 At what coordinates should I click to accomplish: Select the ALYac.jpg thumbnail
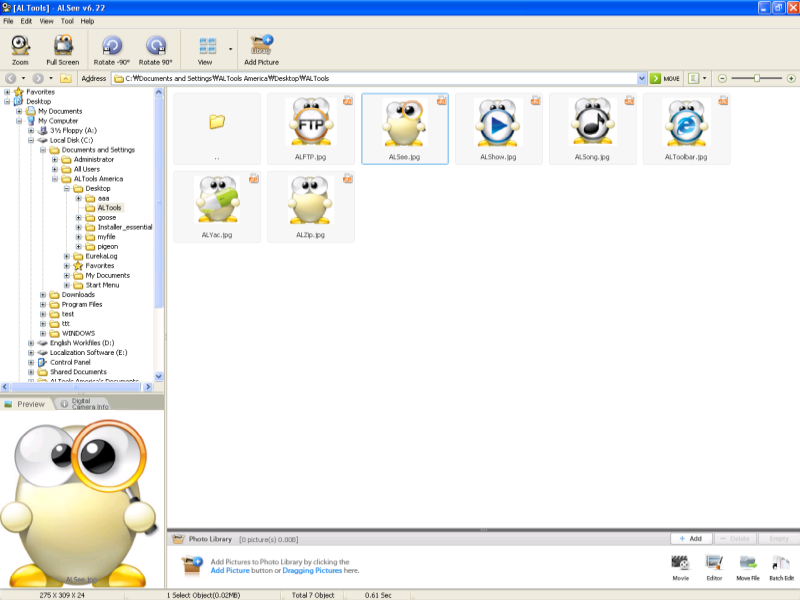click(x=217, y=207)
